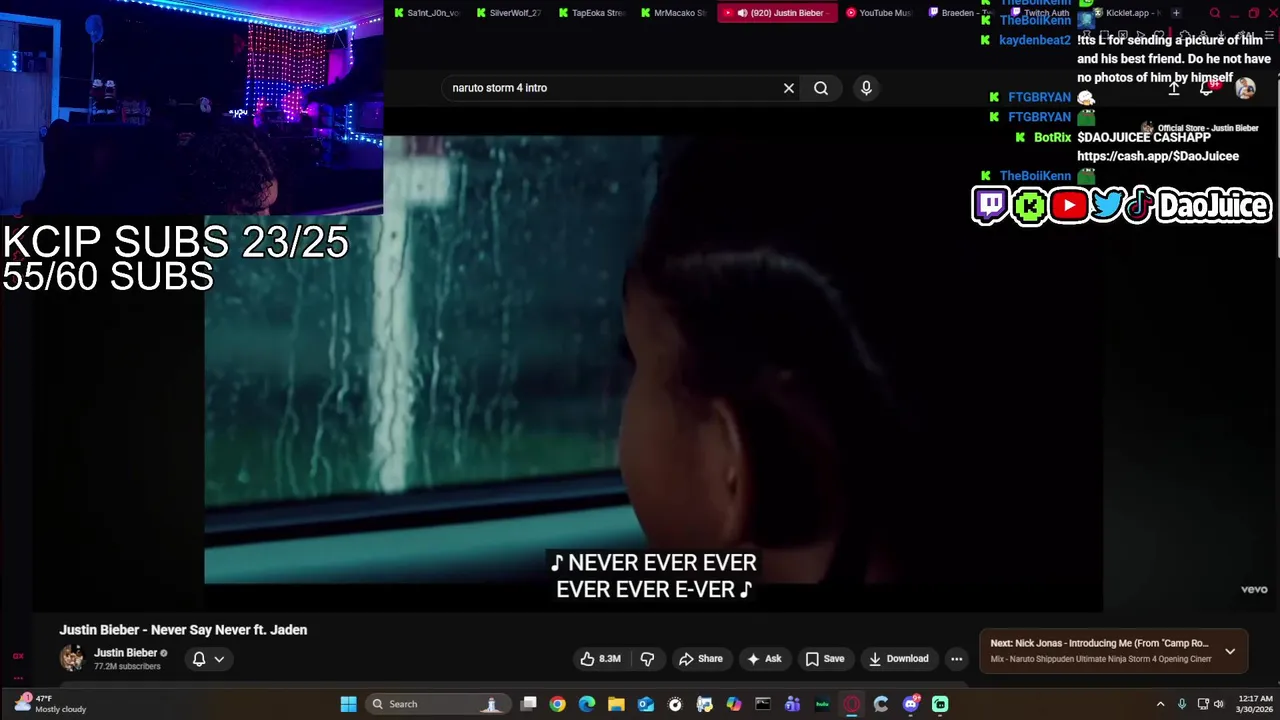This screenshot has width=1280, height=720.
Task: Open the Windows Start menu
Action: [x=348, y=704]
